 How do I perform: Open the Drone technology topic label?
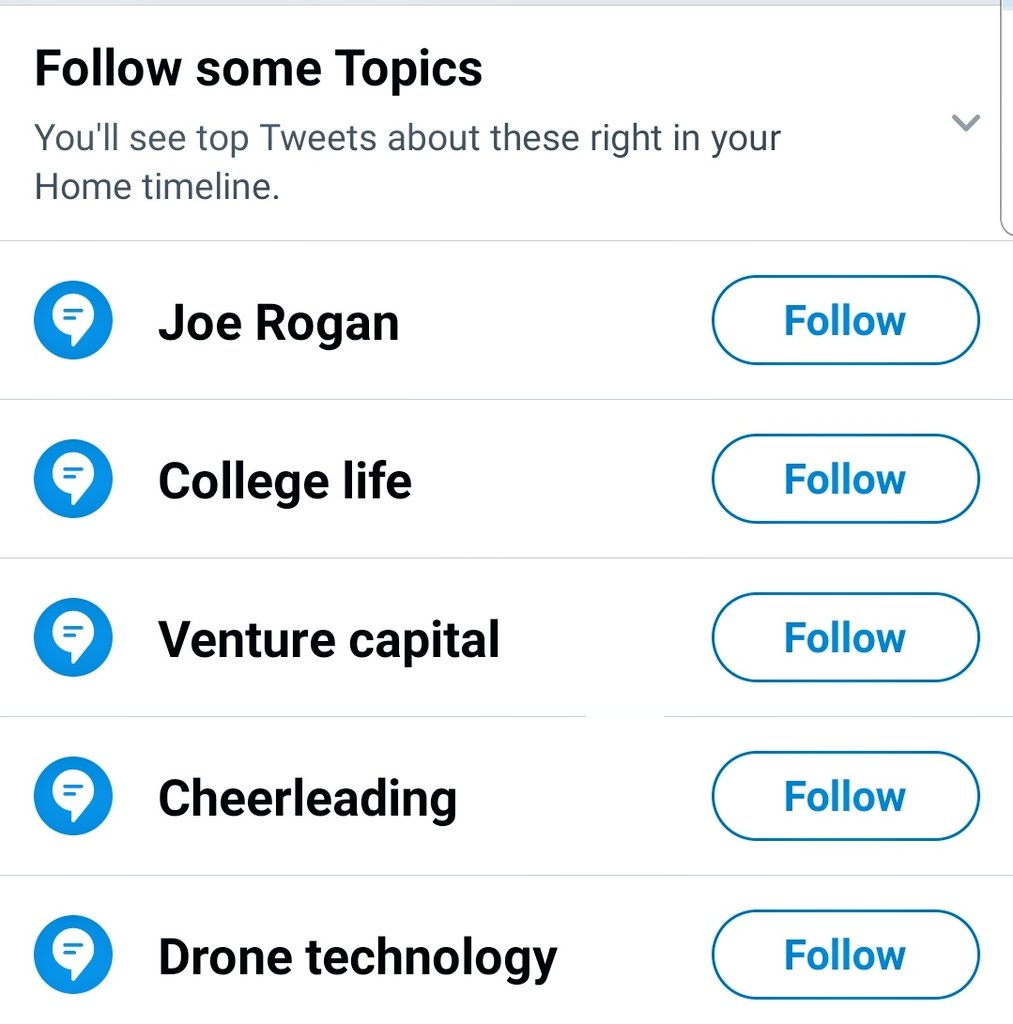coord(357,957)
